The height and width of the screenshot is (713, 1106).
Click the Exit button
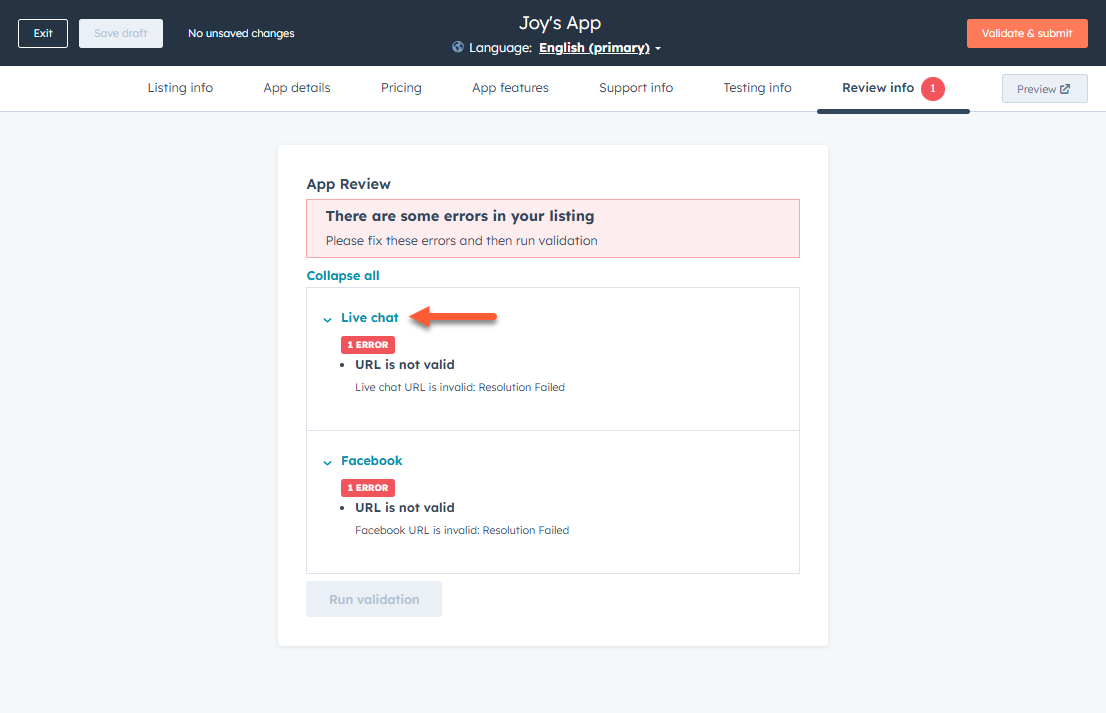coord(43,33)
